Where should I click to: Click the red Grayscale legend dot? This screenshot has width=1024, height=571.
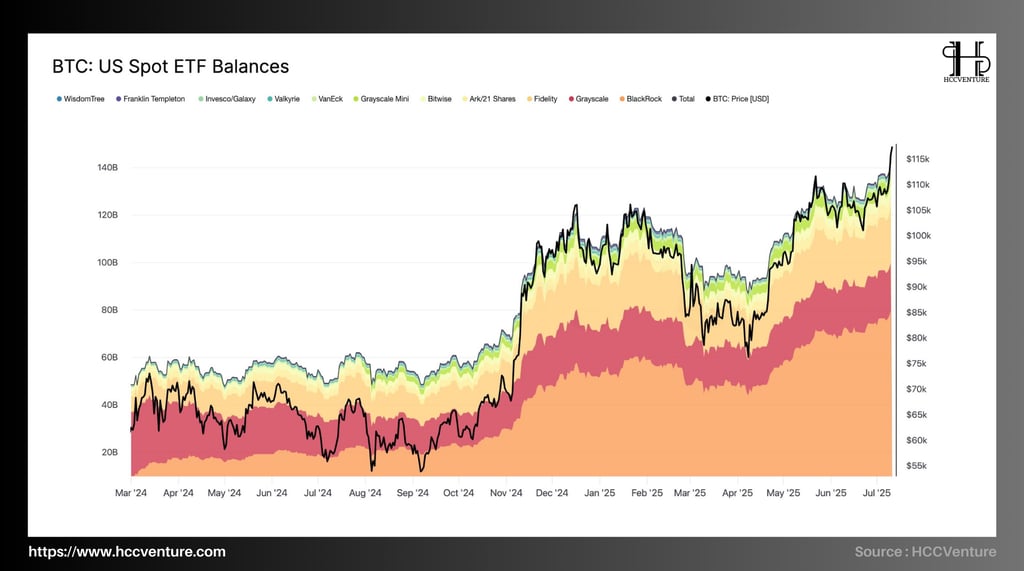pyautogui.click(x=571, y=99)
